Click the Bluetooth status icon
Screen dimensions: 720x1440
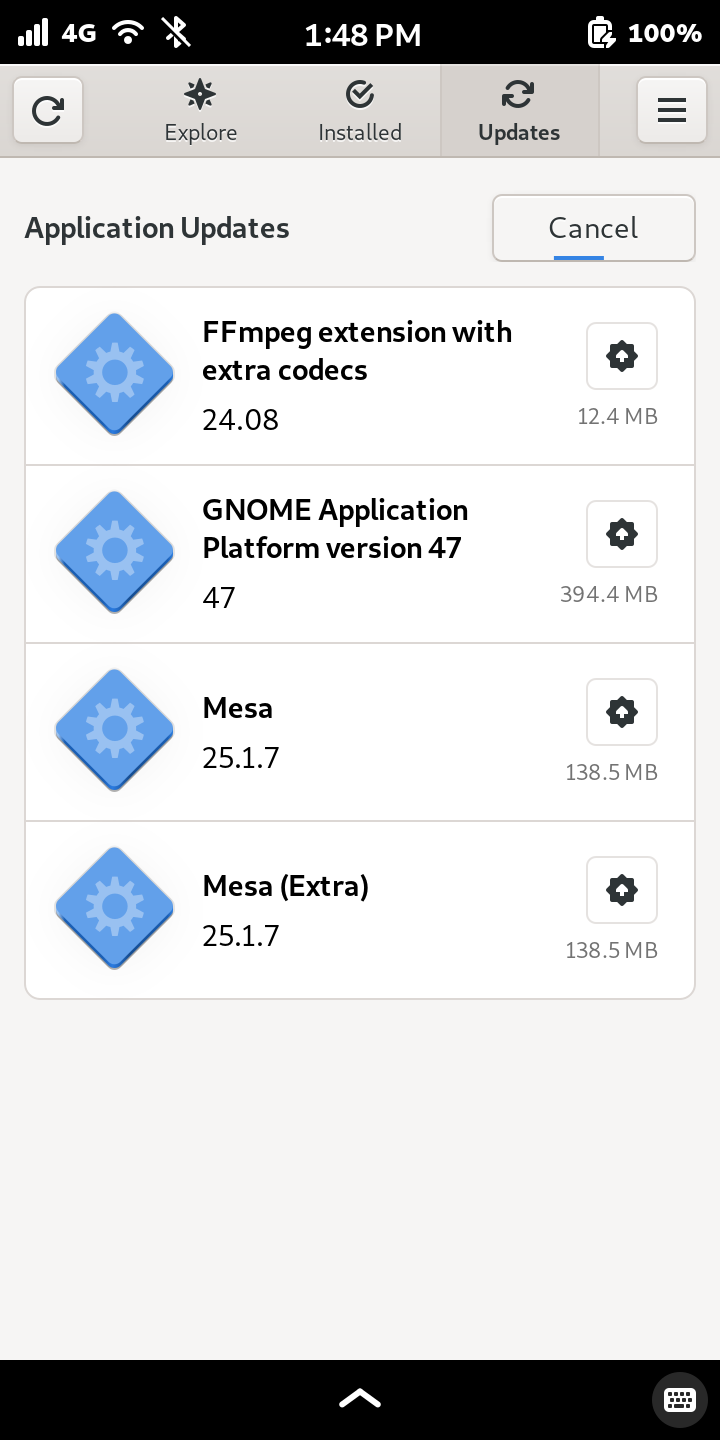(x=177, y=33)
